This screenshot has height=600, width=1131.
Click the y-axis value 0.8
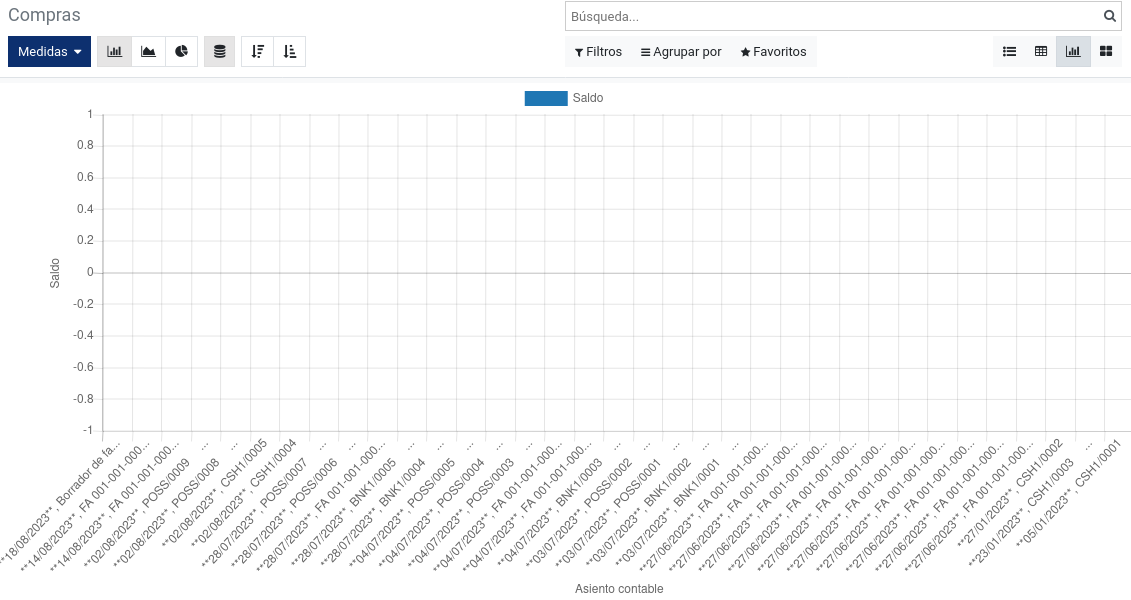pyautogui.click(x=85, y=145)
